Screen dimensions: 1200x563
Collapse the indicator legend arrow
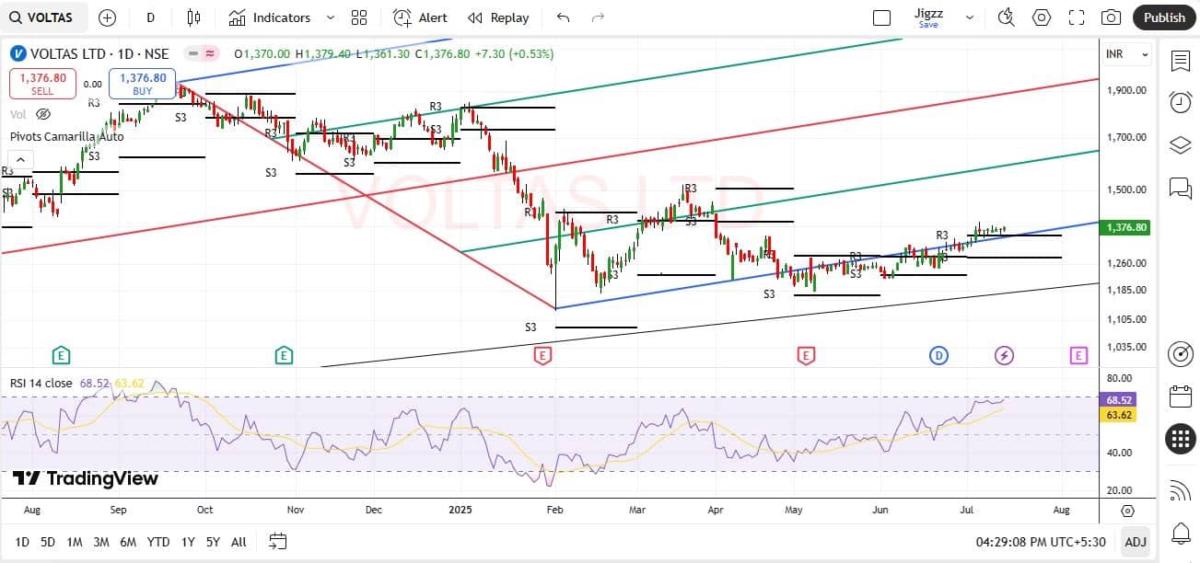tap(20, 161)
